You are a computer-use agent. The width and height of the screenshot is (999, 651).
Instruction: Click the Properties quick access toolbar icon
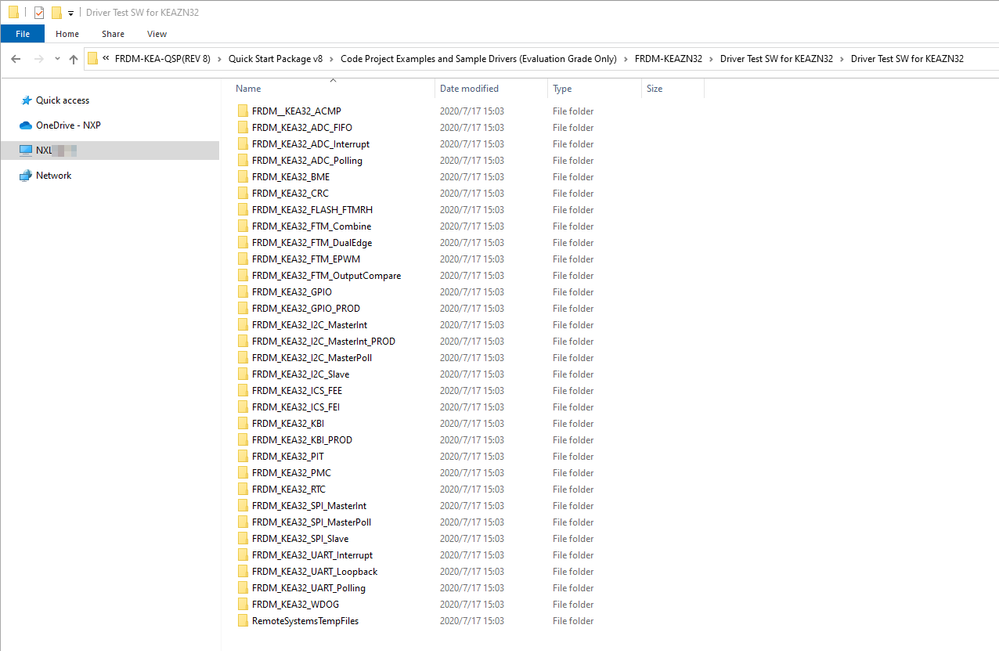[x=39, y=12]
